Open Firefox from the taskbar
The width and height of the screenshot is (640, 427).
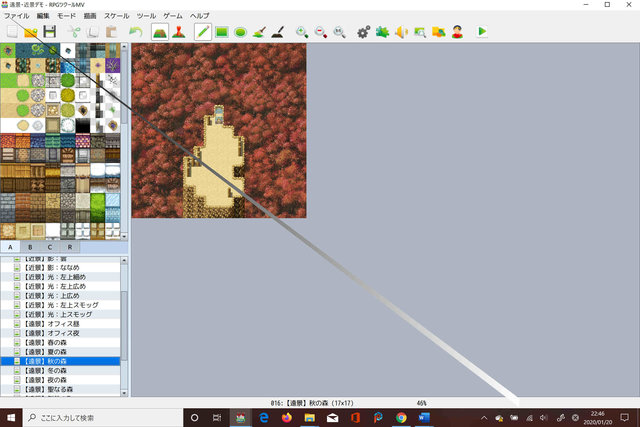(x=287, y=418)
